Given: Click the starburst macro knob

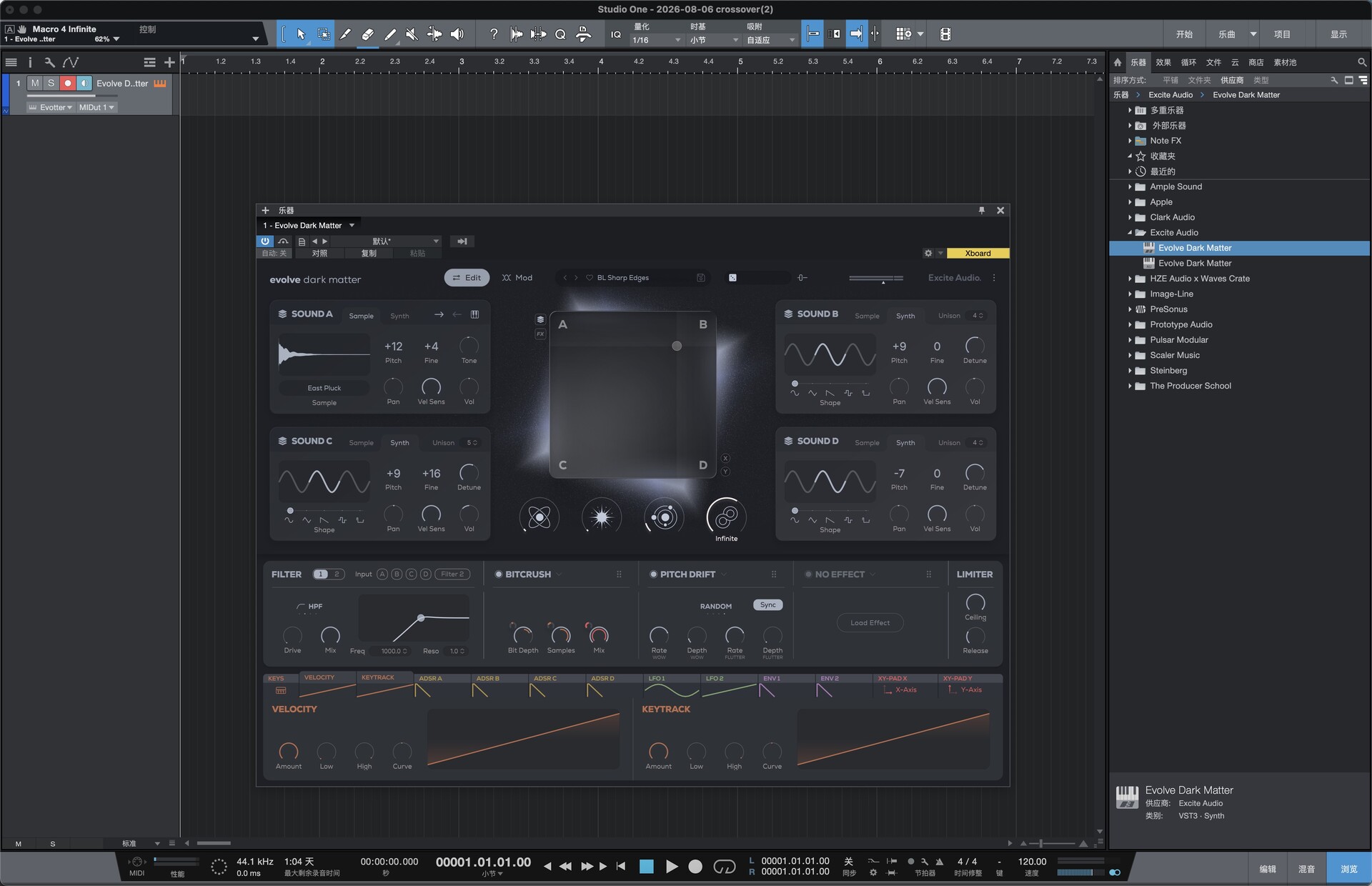Looking at the screenshot, I should [x=601, y=517].
